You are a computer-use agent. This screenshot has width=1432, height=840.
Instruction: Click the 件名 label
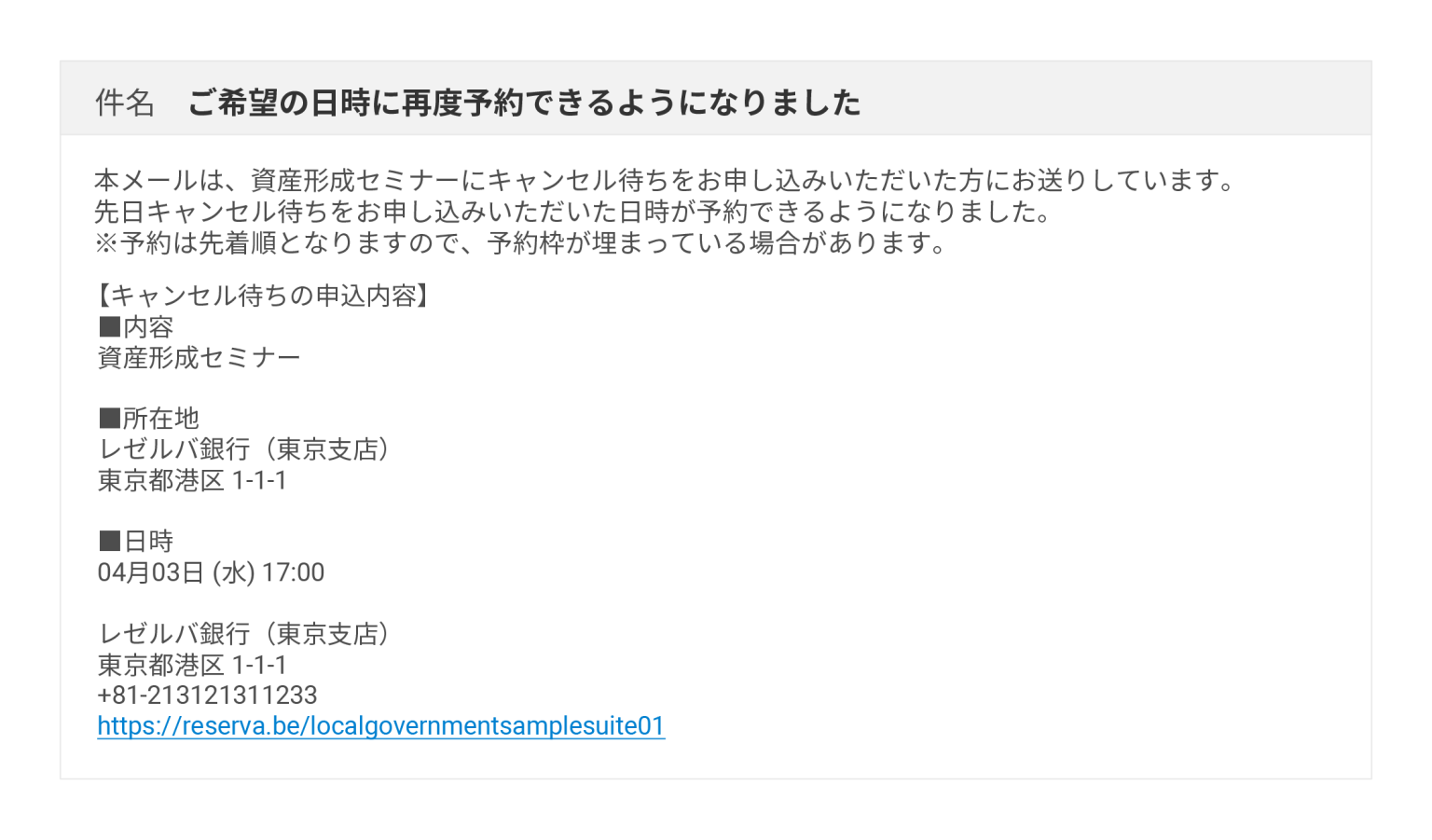coord(125,103)
